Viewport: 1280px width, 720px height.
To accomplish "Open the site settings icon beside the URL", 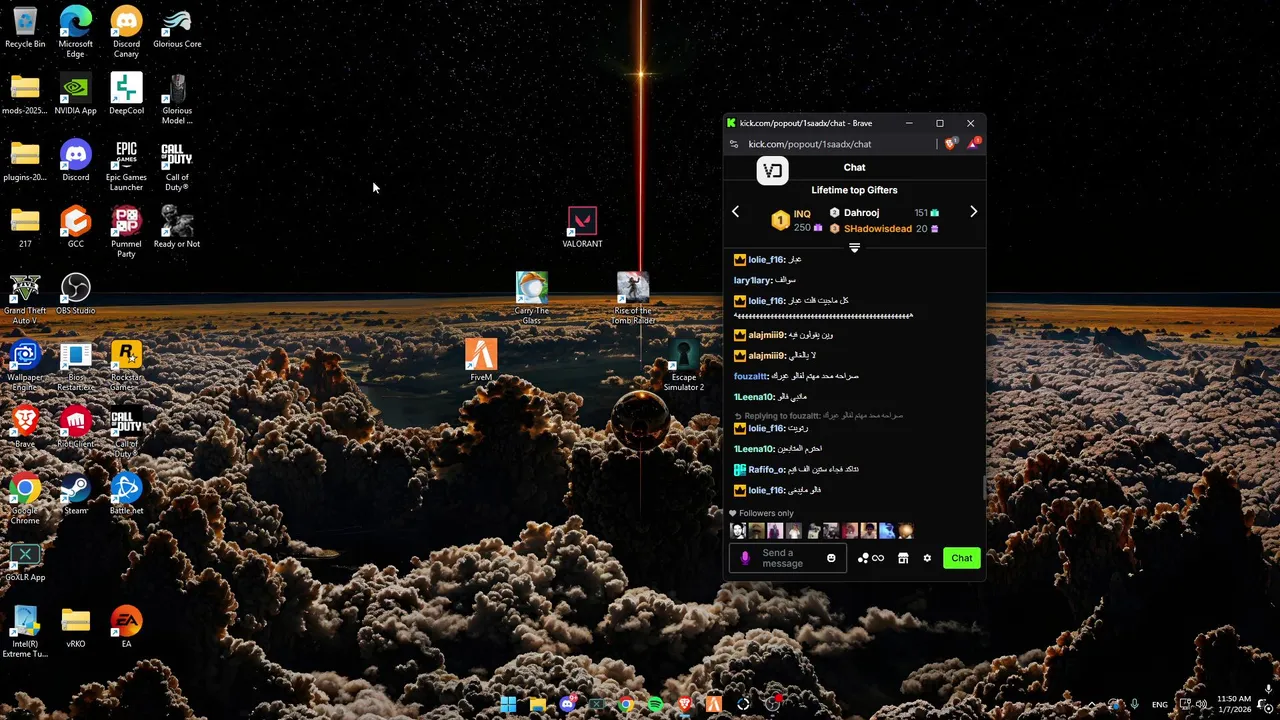I will click(734, 144).
